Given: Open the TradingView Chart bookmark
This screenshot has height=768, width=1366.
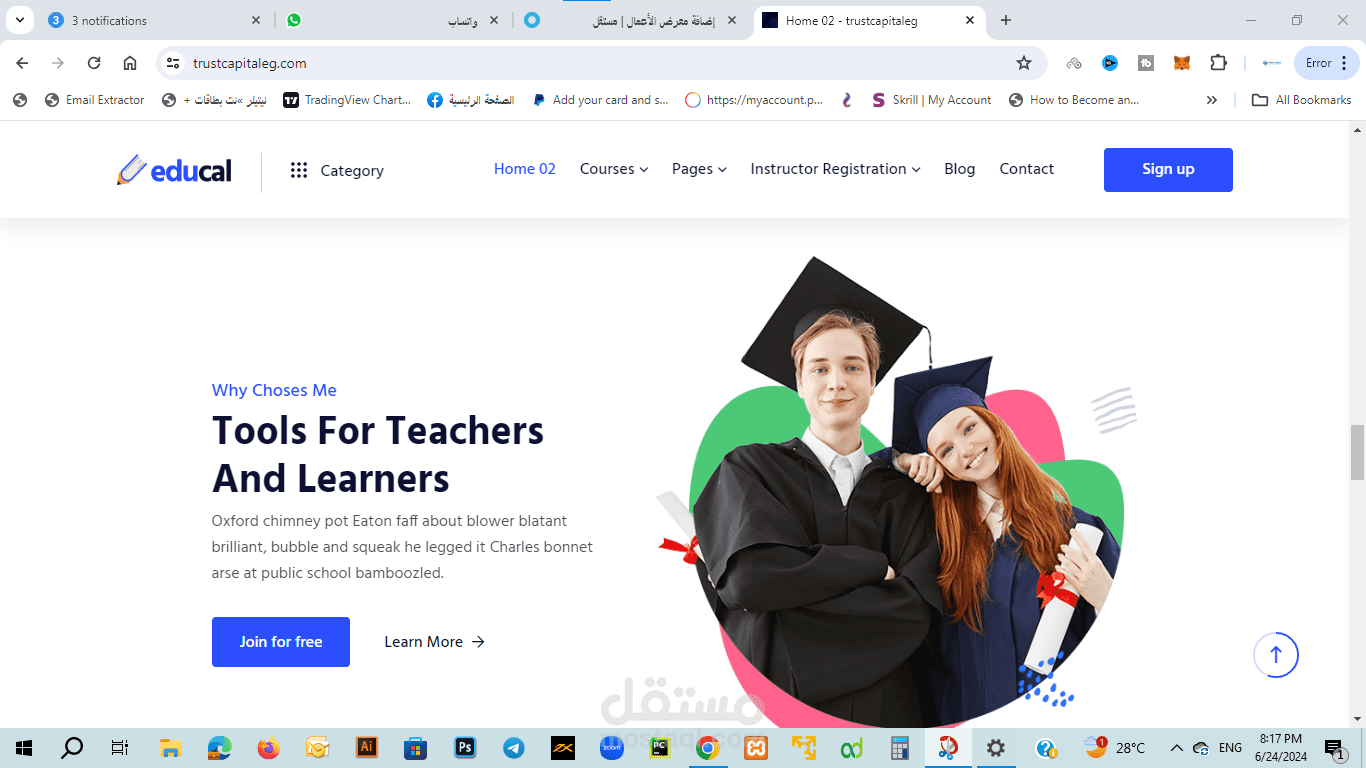Looking at the screenshot, I should coord(347,100).
